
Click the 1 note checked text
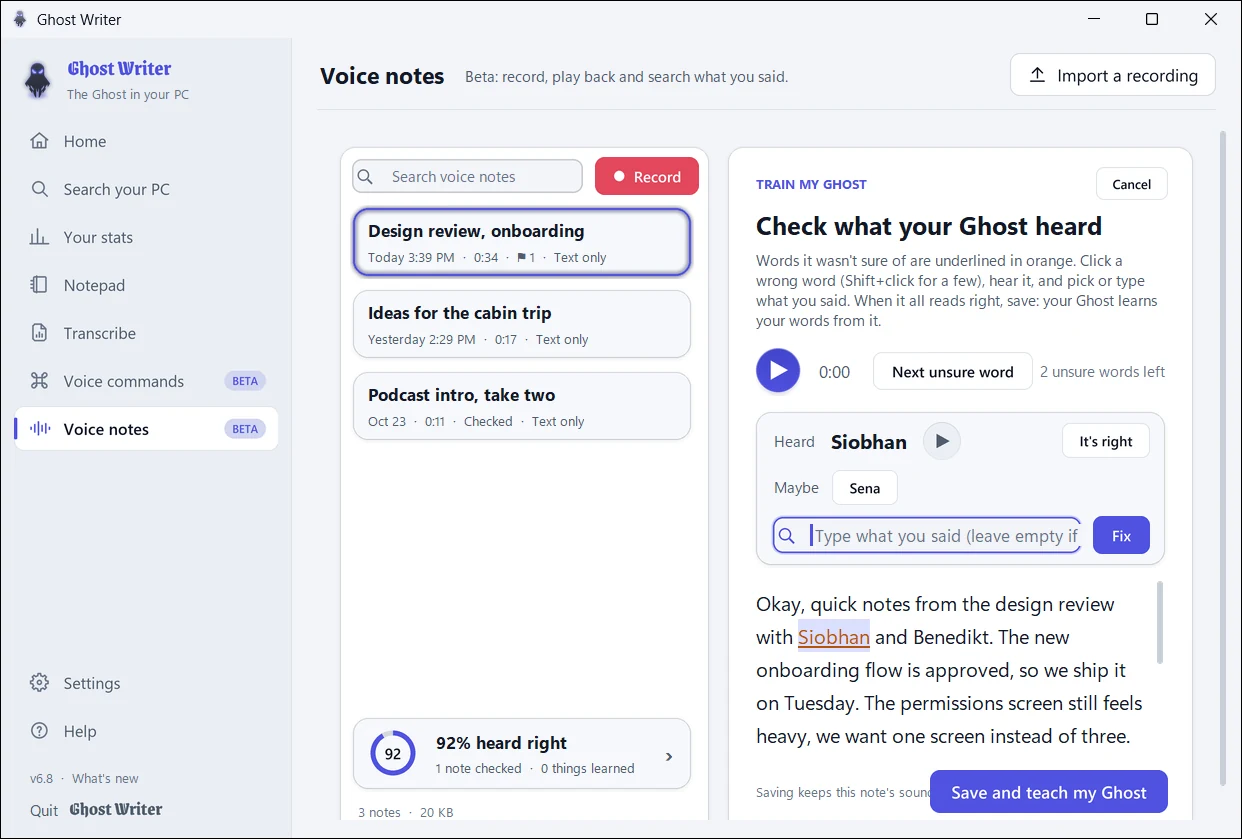click(478, 768)
